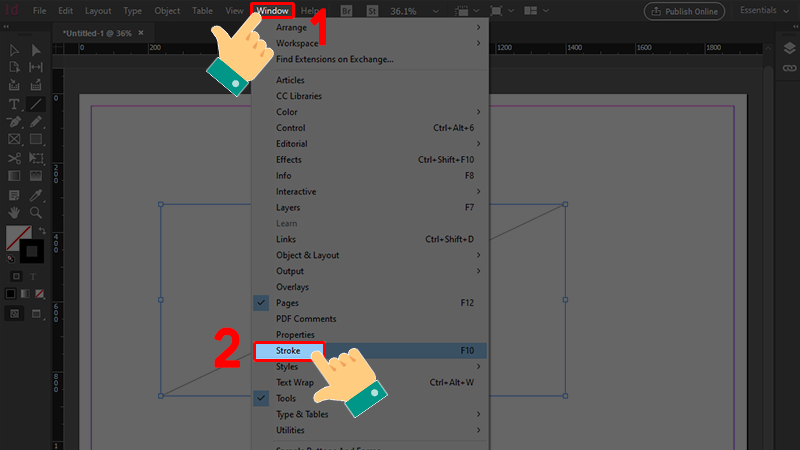Activate the Line tool
The width and height of the screenshot is (800, 450).
36,104
